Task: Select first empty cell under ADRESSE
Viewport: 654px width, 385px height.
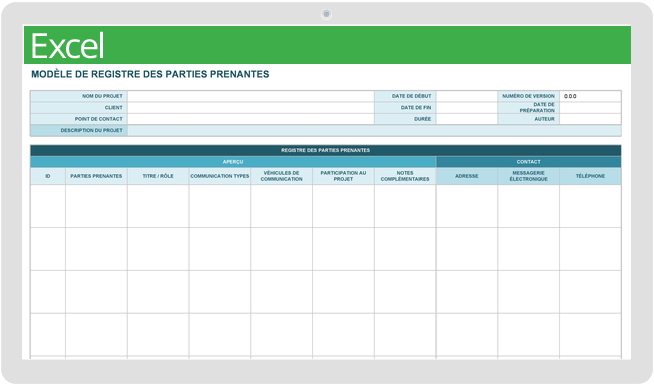Action: point(467,206)
